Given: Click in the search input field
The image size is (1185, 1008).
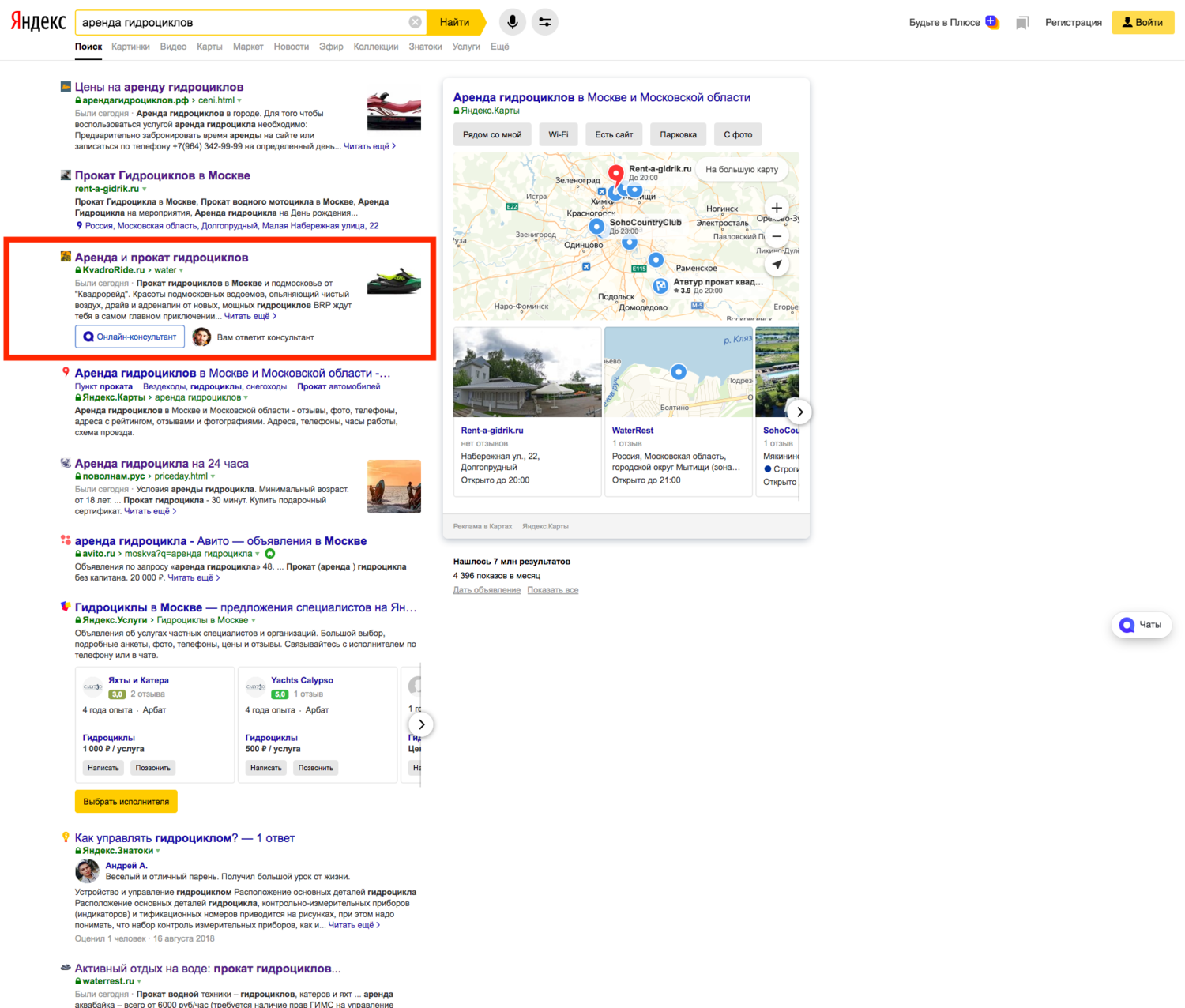Looking at the screenshot, I should [x=241, y=22].
